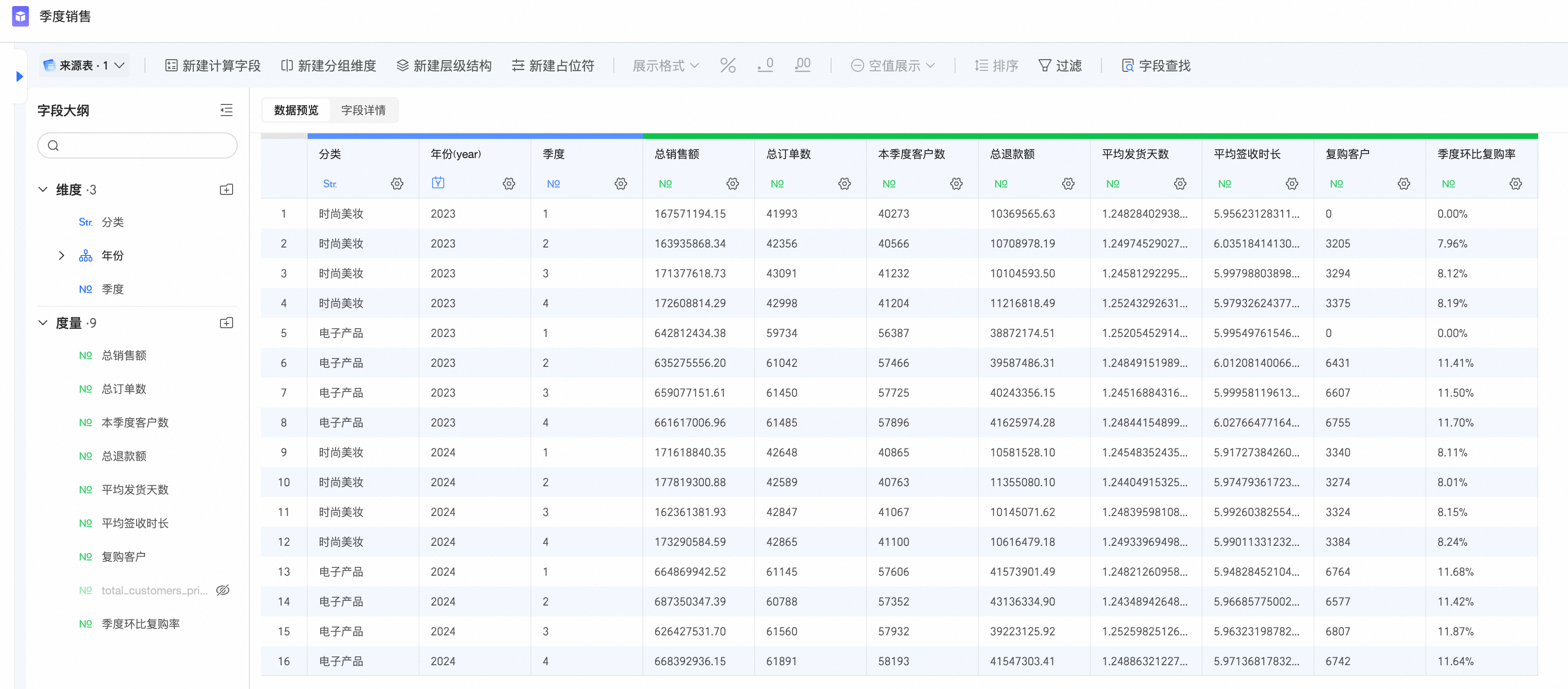Click the percent format icon
The height and width of the screenshot is (689, 1568).
pyautogui.click(x=728, y=65)
